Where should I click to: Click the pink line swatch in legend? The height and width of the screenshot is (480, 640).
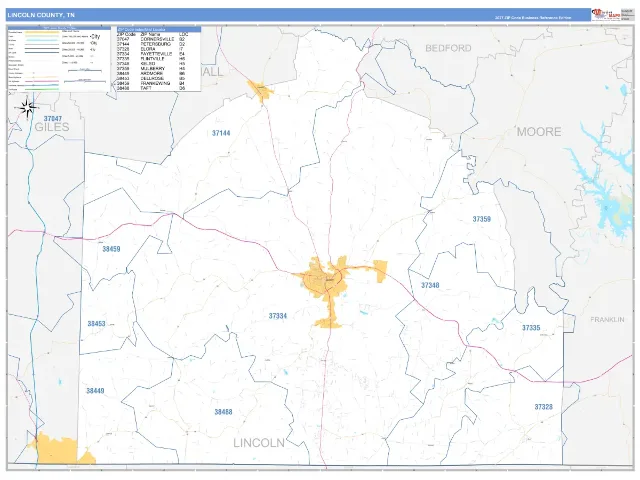click(42, 81)
